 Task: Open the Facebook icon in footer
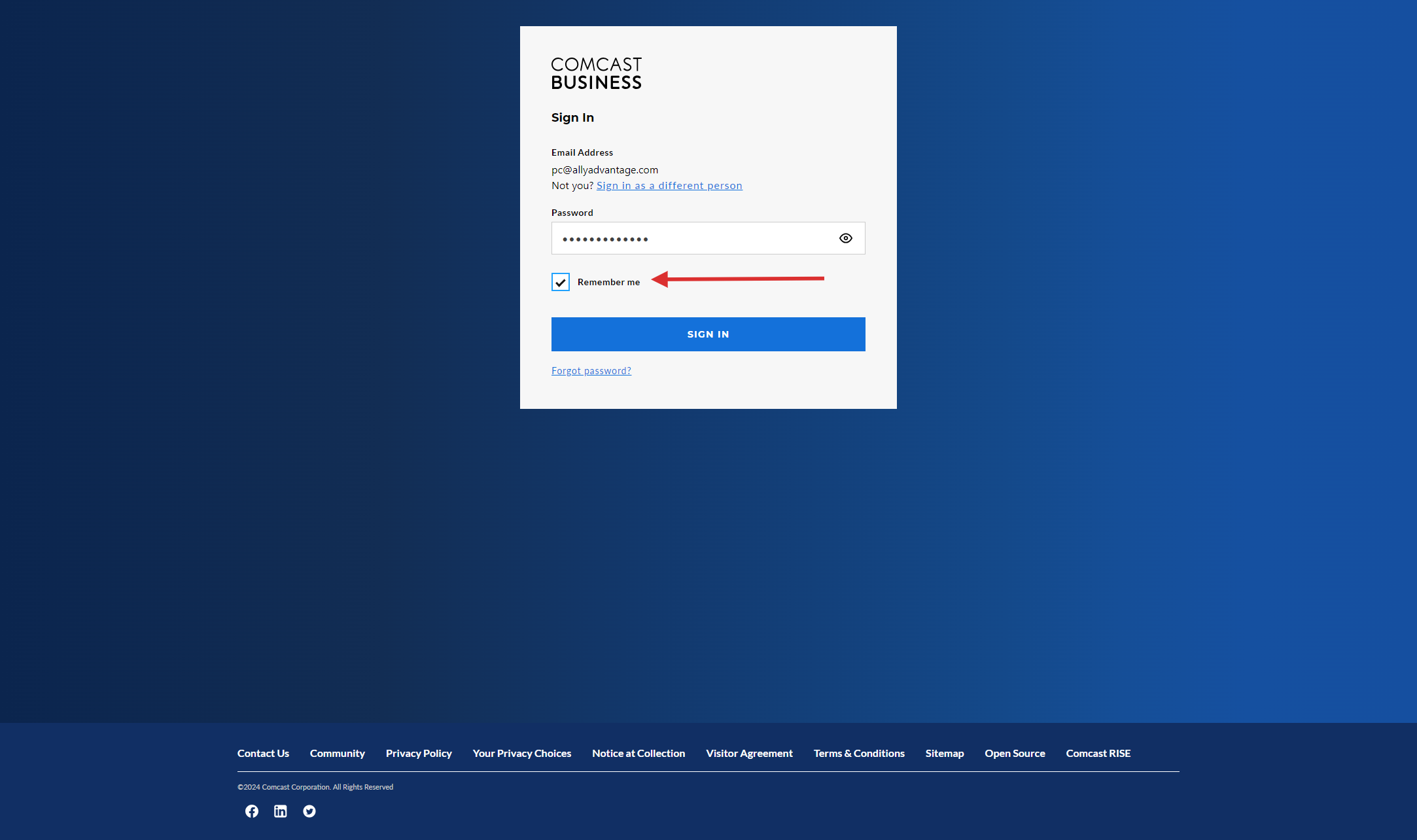(252, 811)
